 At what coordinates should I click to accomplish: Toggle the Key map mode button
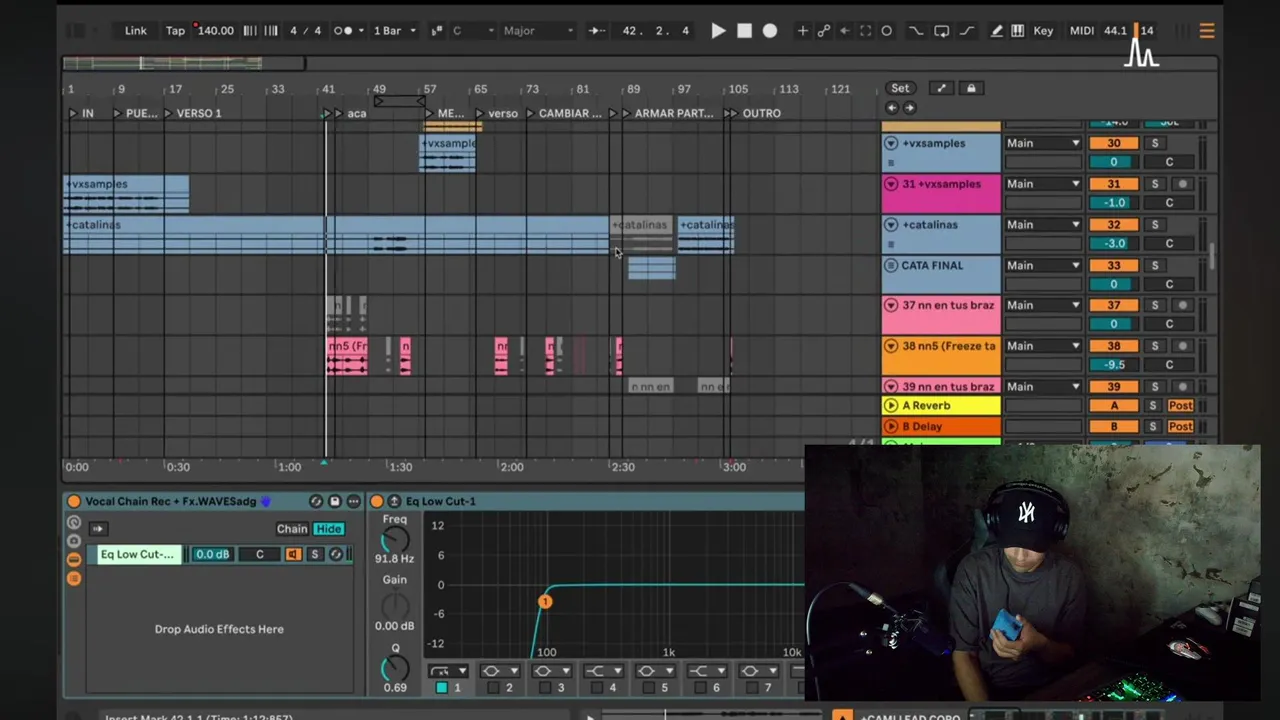[1043, 31]
